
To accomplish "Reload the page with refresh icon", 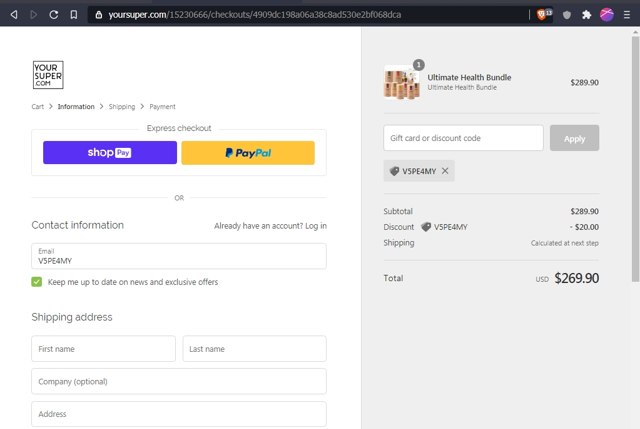I will coord(53,15).
